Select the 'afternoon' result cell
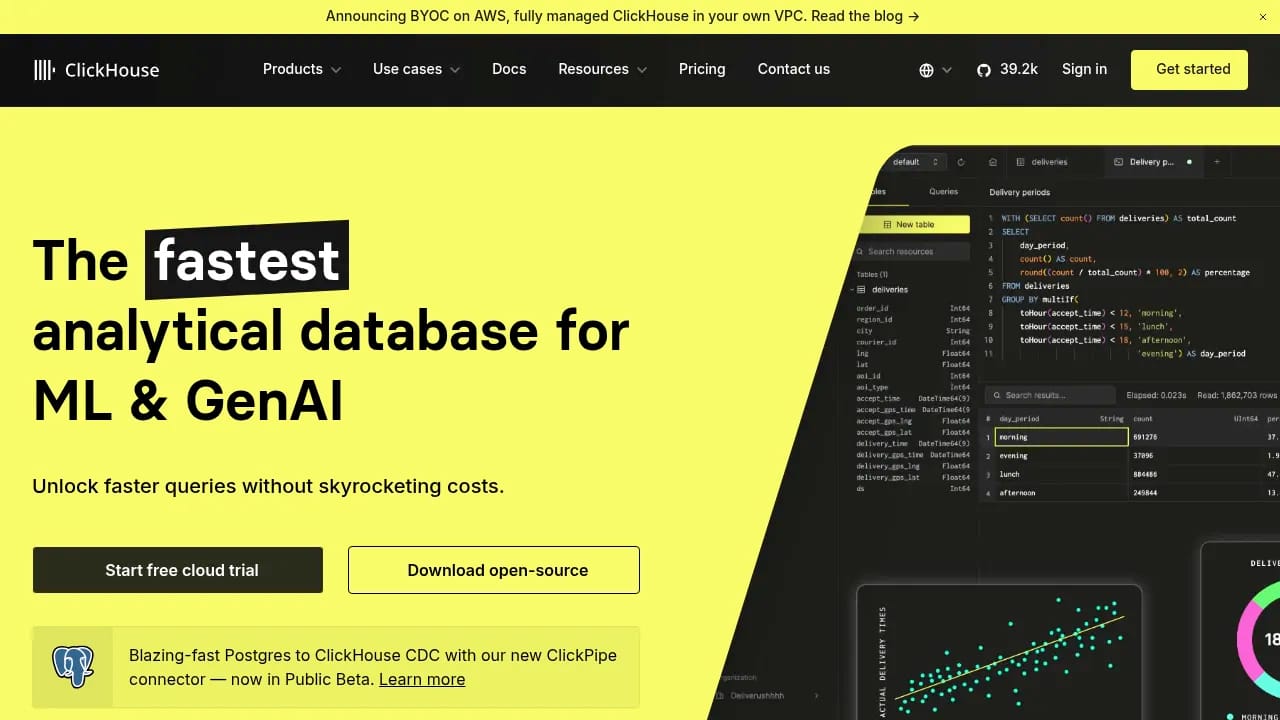 1064,493
